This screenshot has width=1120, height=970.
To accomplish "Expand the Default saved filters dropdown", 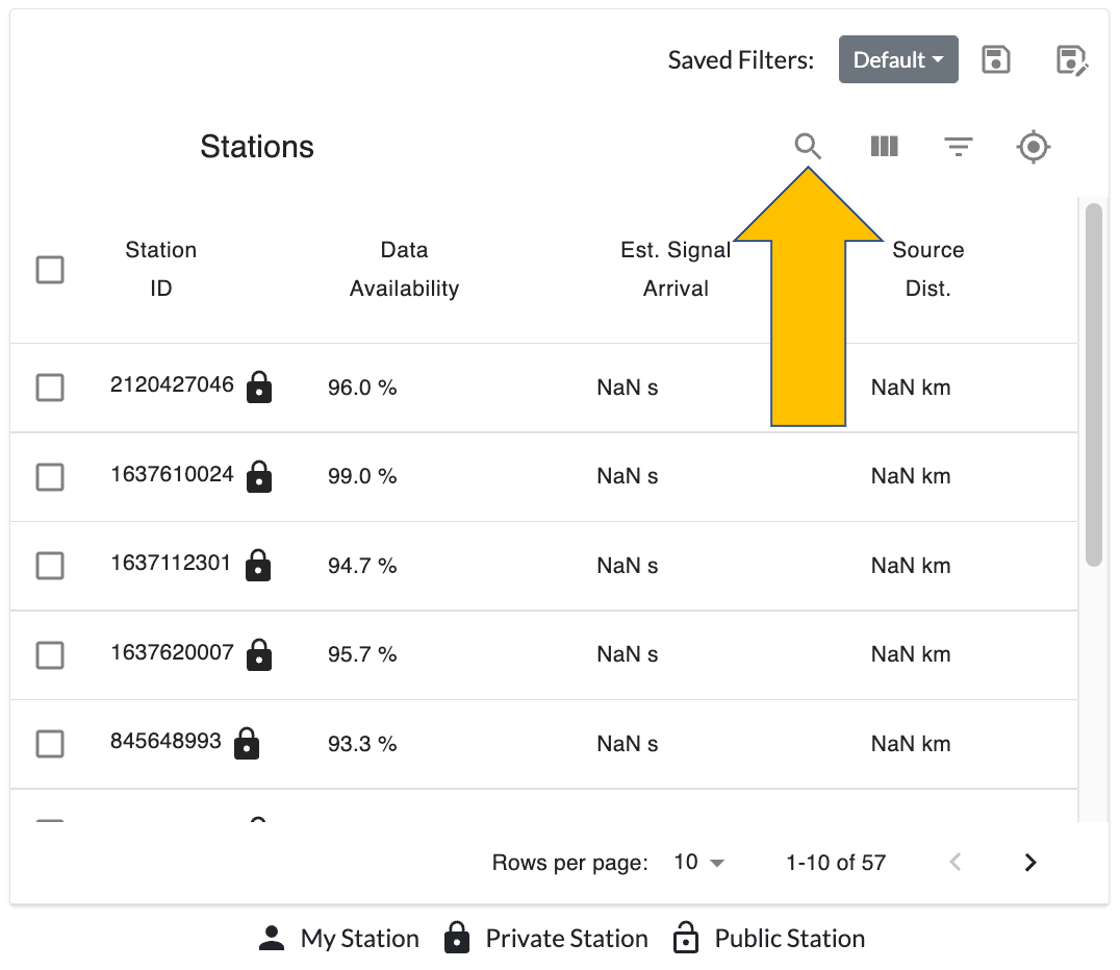I will click(x=898, y=60).
